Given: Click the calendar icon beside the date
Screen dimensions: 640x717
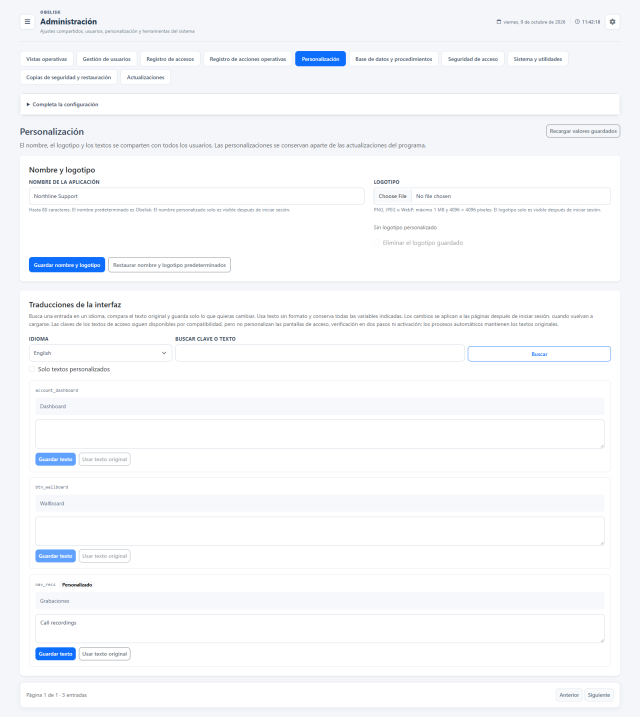Looking at the screenshot, I should (x=499, y=22).
